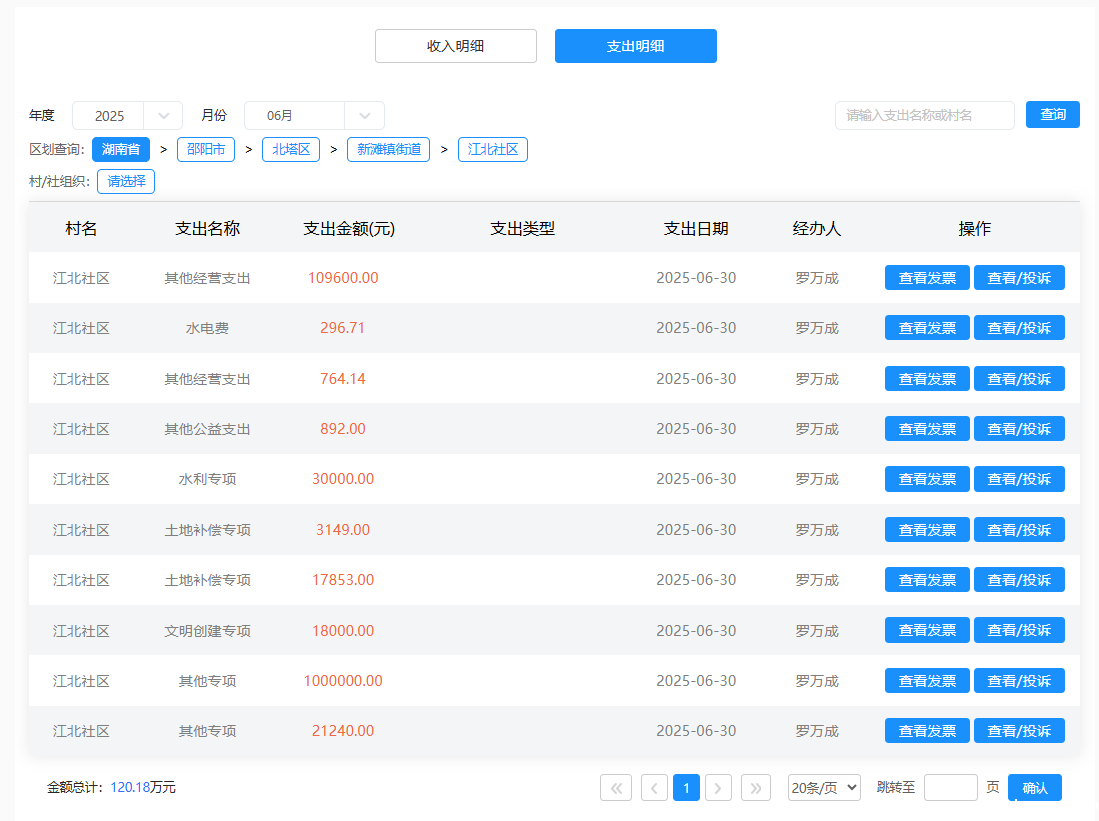Select page 1 in pagination

click(686, 788)
